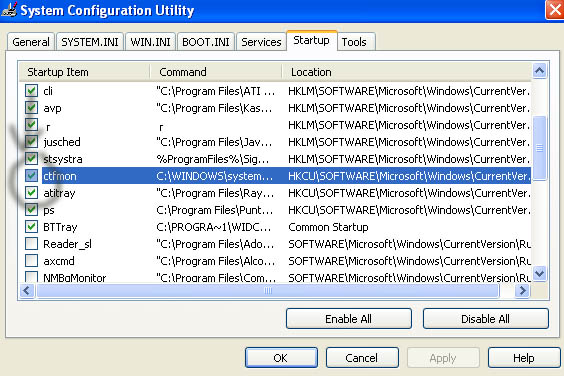
Task: Toggle the ctfmon startup checkbox
Action: (31, 176)
